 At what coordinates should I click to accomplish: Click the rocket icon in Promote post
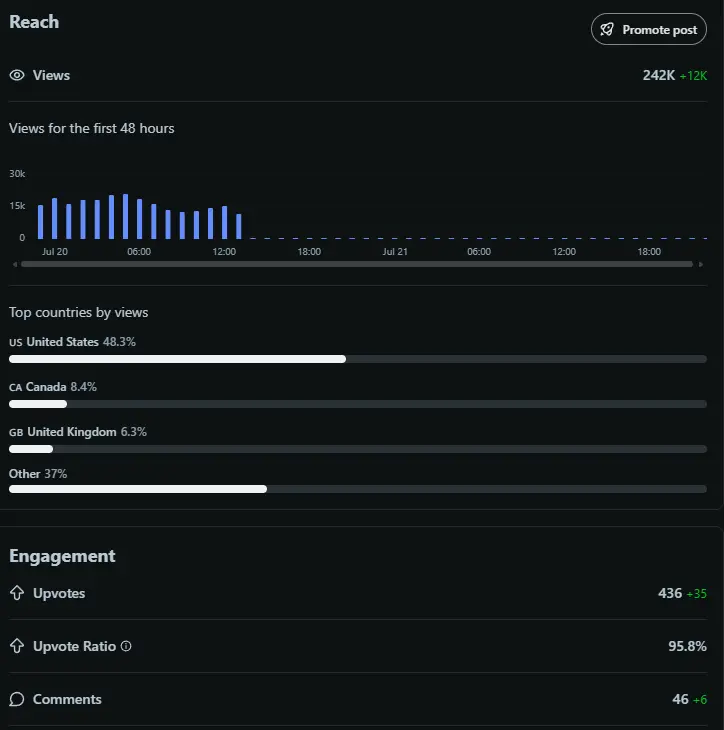click(x=607, y=29)
